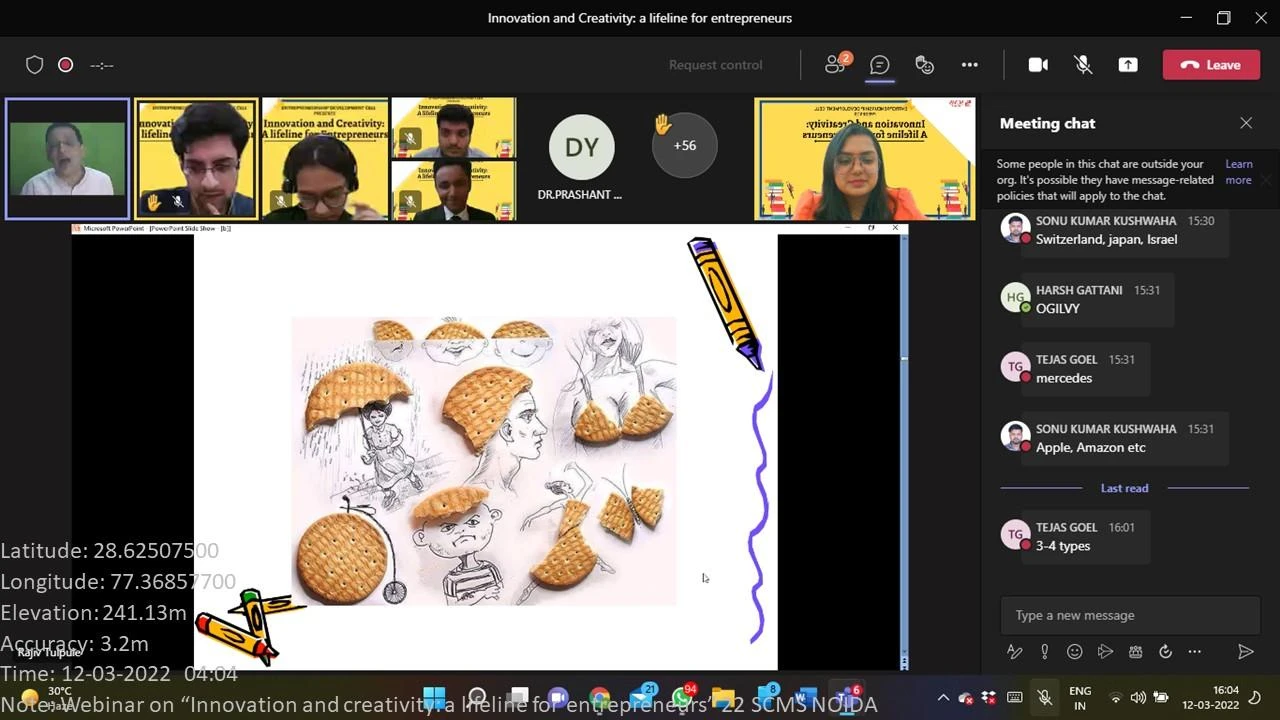Click the shield security icon

click(35, 65)
